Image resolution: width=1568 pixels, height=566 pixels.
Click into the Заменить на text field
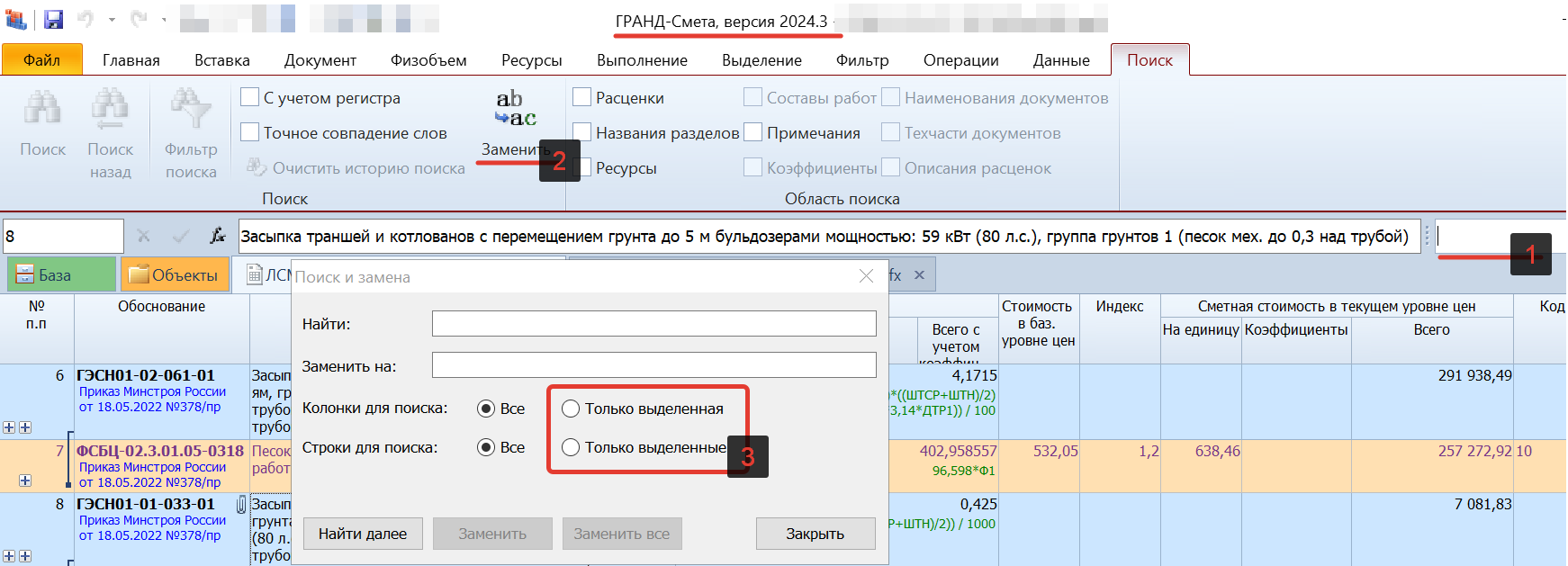pyautogui.click(x=654, y=365)
